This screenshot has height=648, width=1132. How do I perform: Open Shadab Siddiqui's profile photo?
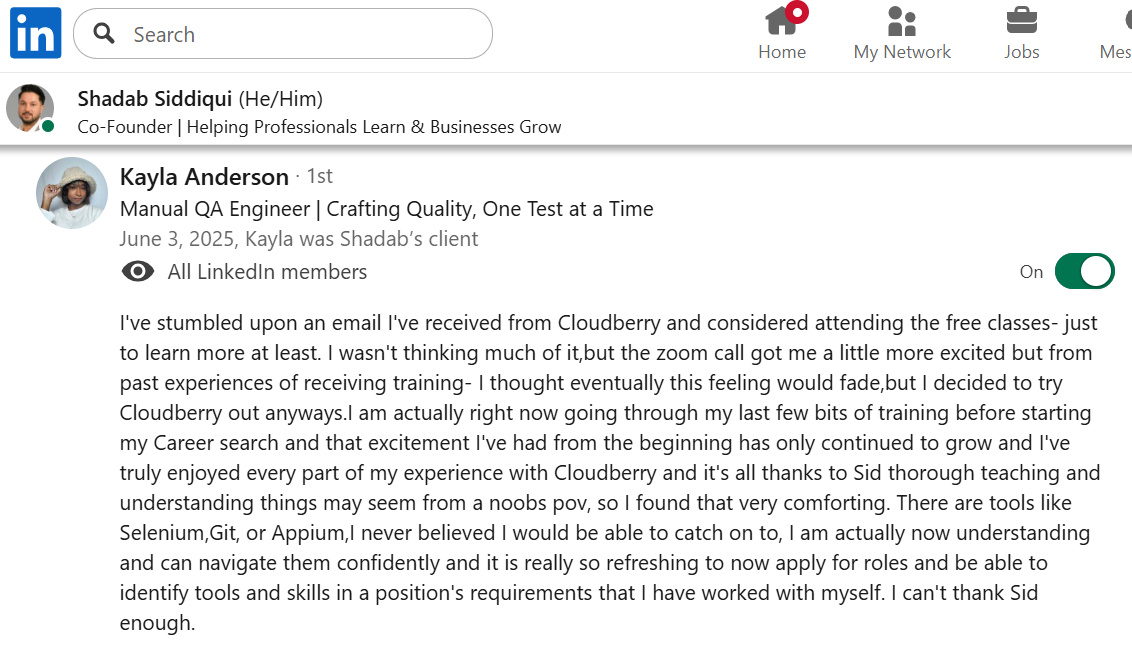[x=30, y=107]
